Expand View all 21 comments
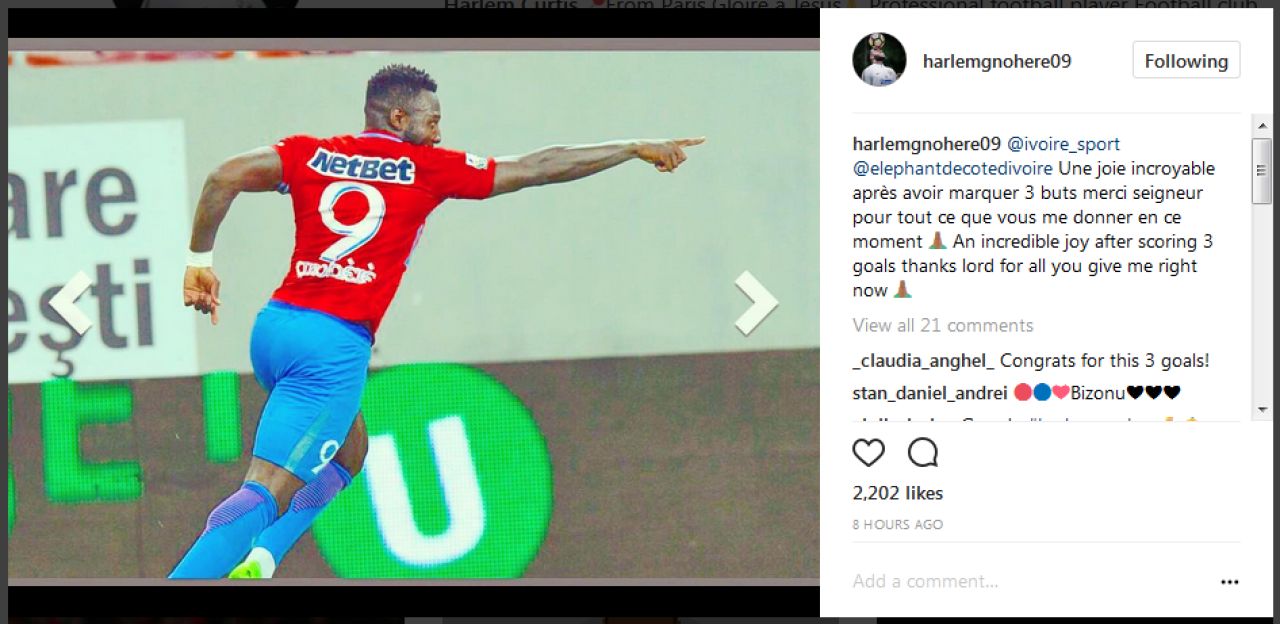This screenshot has height=624, width=1280. click(x=943, y=325)
